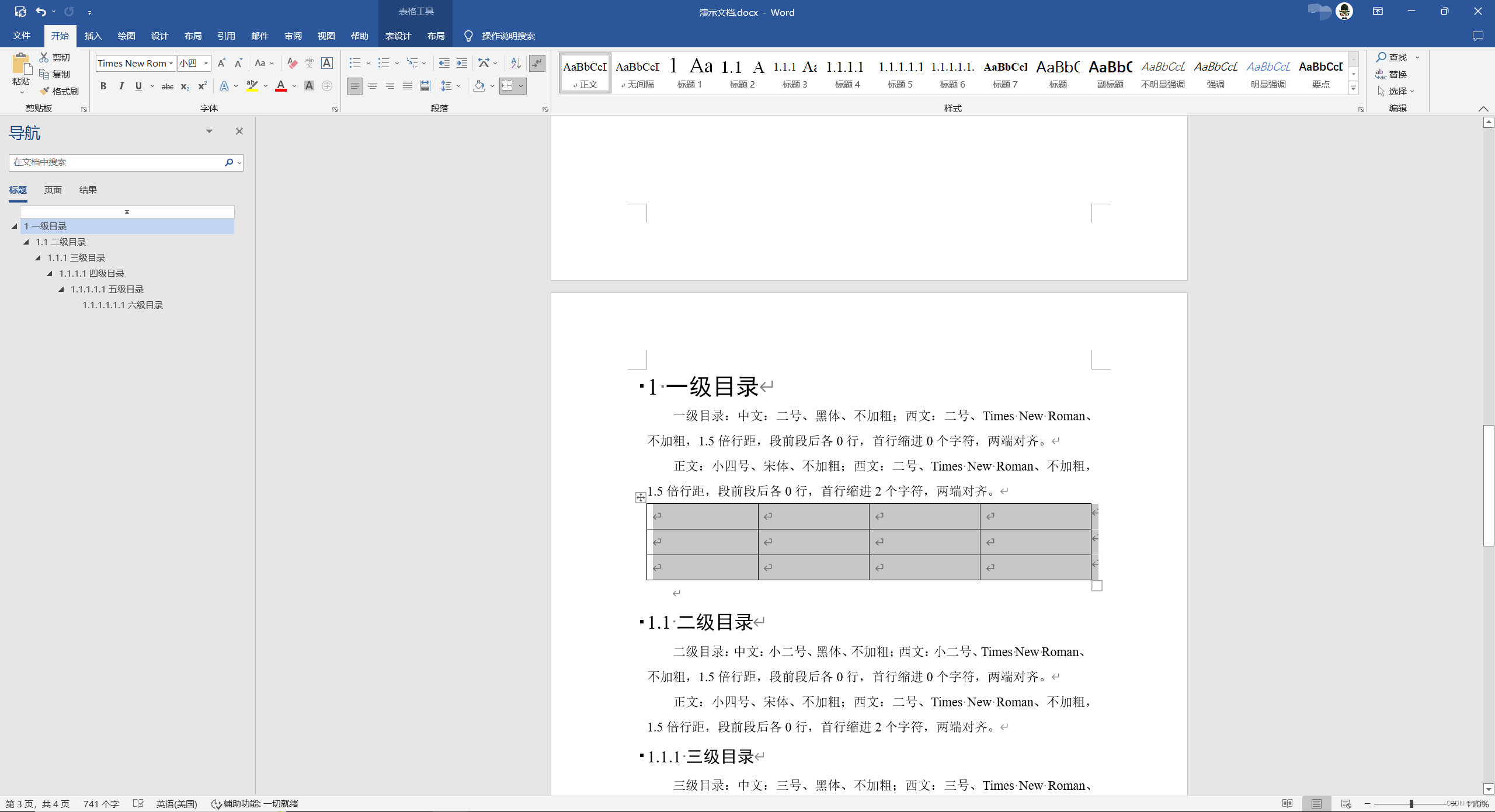Click the table move handle icon
The height and width of the screenshot is (812, 1495).
(x=641, y=497)
